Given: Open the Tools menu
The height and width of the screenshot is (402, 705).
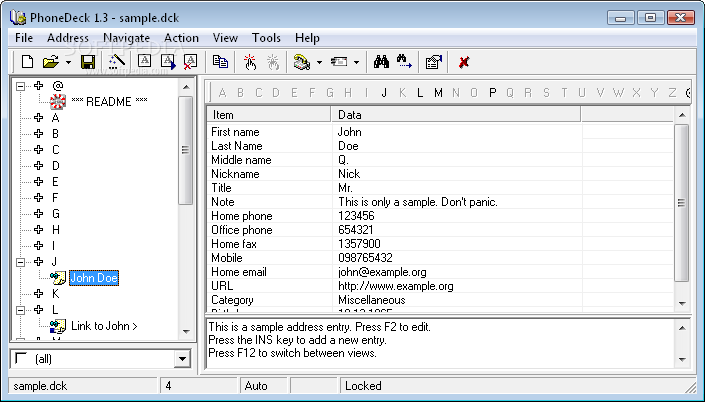Looking at the screenshot, I should [266, 38].
